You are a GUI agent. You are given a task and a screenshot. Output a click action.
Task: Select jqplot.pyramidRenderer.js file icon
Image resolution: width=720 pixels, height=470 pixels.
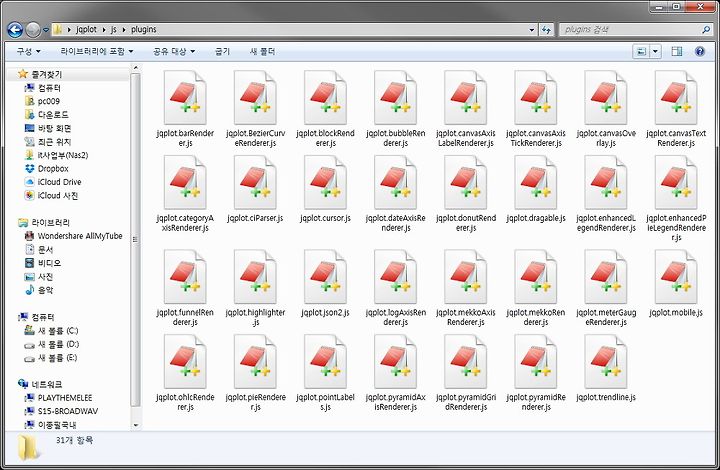pyautogui.click(x=536, y=362)
